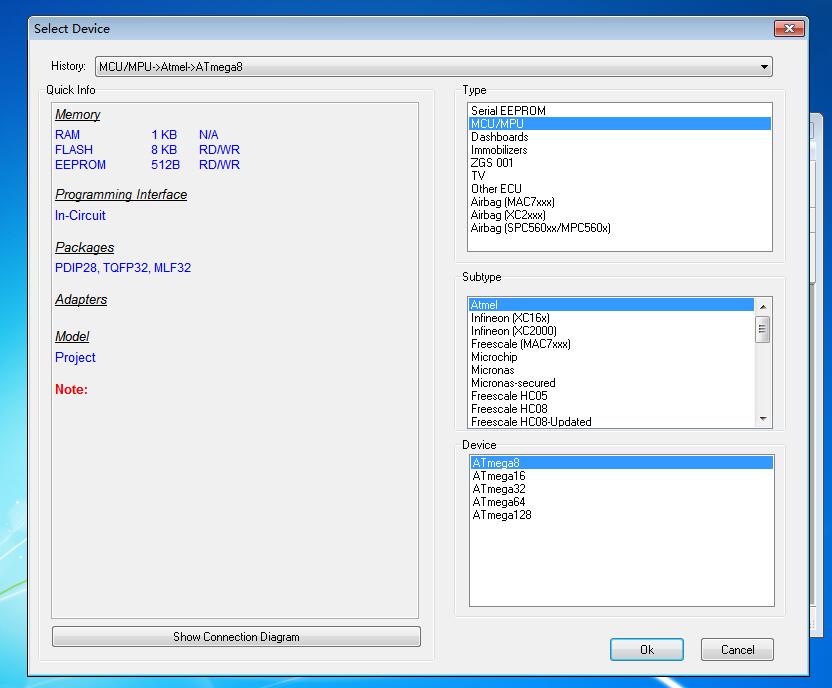Select ATmega128 device
The image size is (832, 688).
[x=621, y=515]
